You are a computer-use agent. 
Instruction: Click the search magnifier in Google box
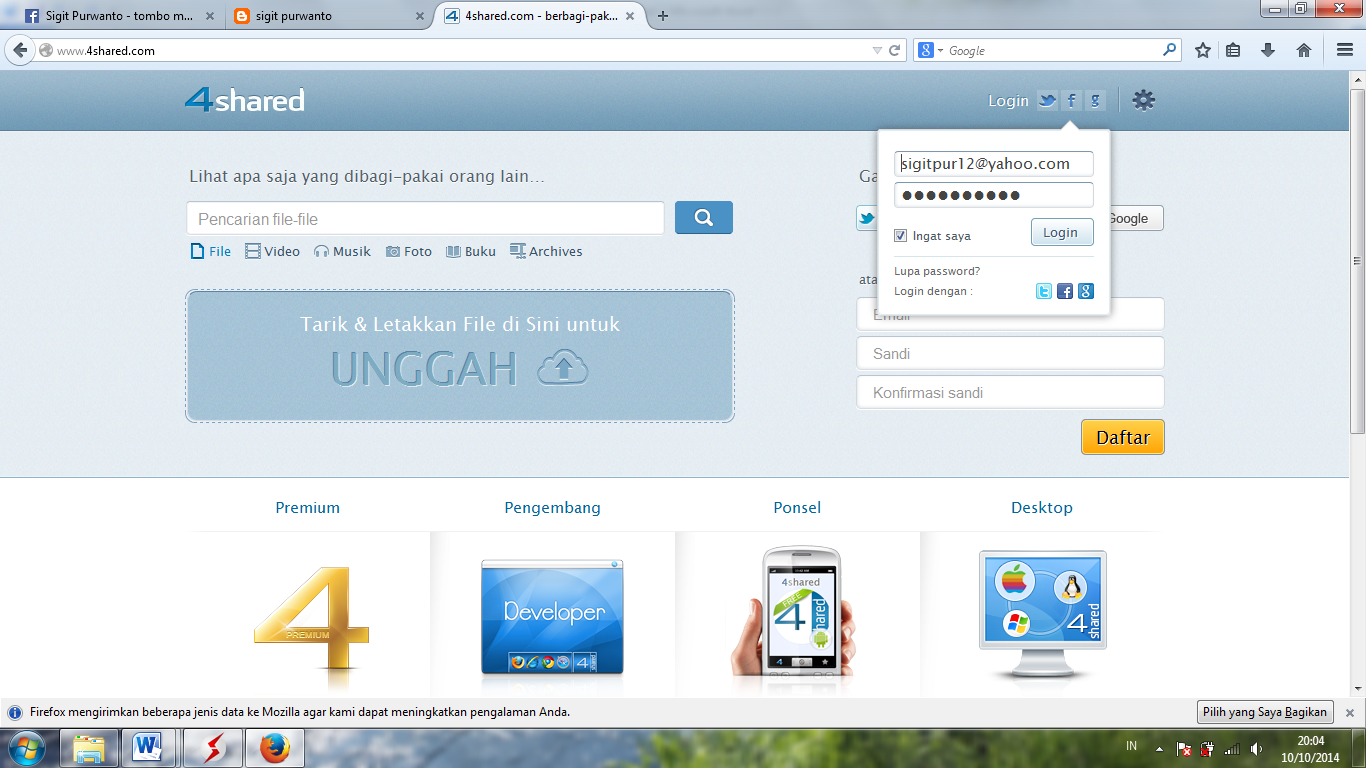coord(1170,50)
